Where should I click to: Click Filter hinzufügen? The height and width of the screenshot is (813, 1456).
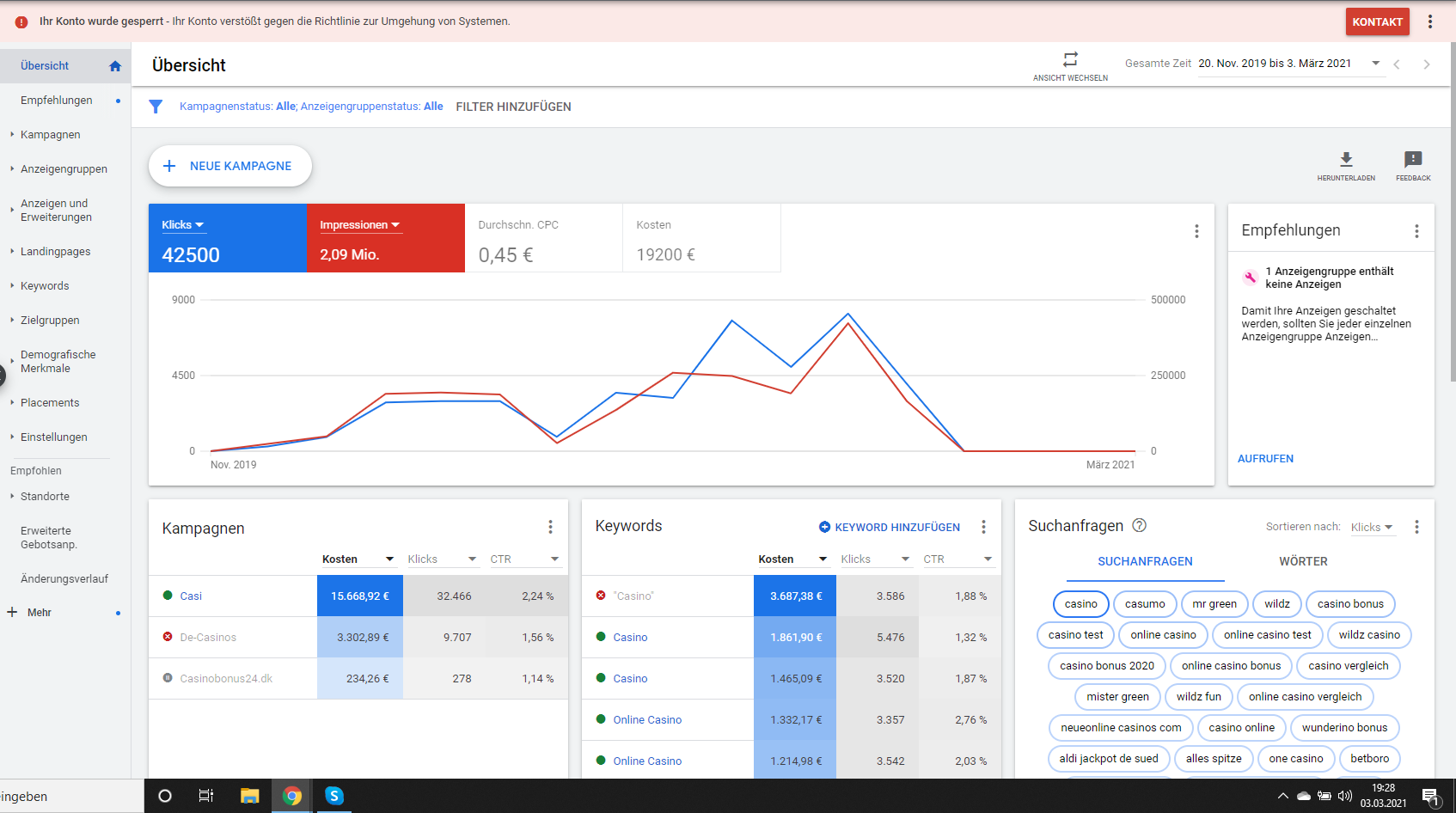(513, 107)
